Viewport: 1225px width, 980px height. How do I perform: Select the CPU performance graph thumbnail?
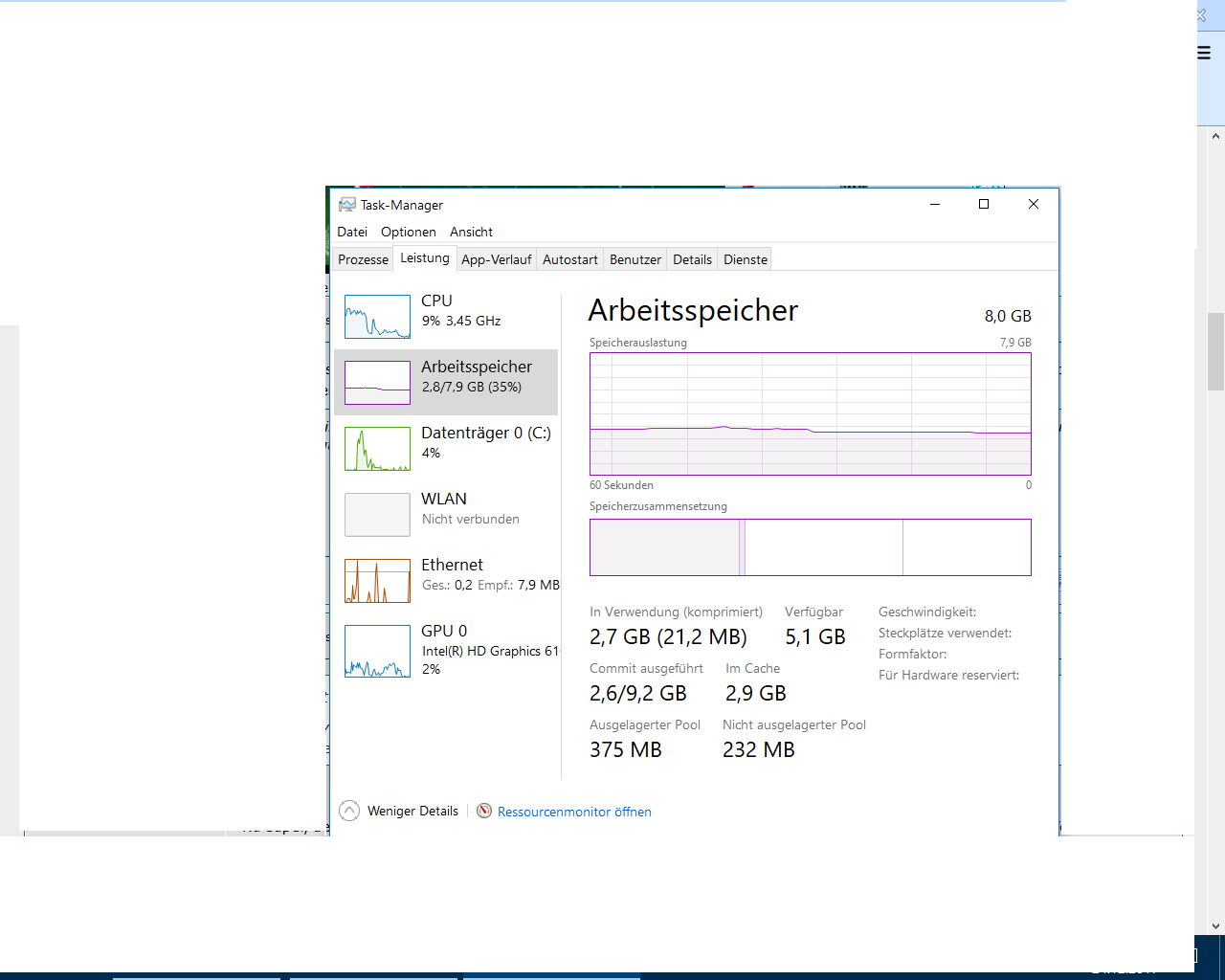377,317
